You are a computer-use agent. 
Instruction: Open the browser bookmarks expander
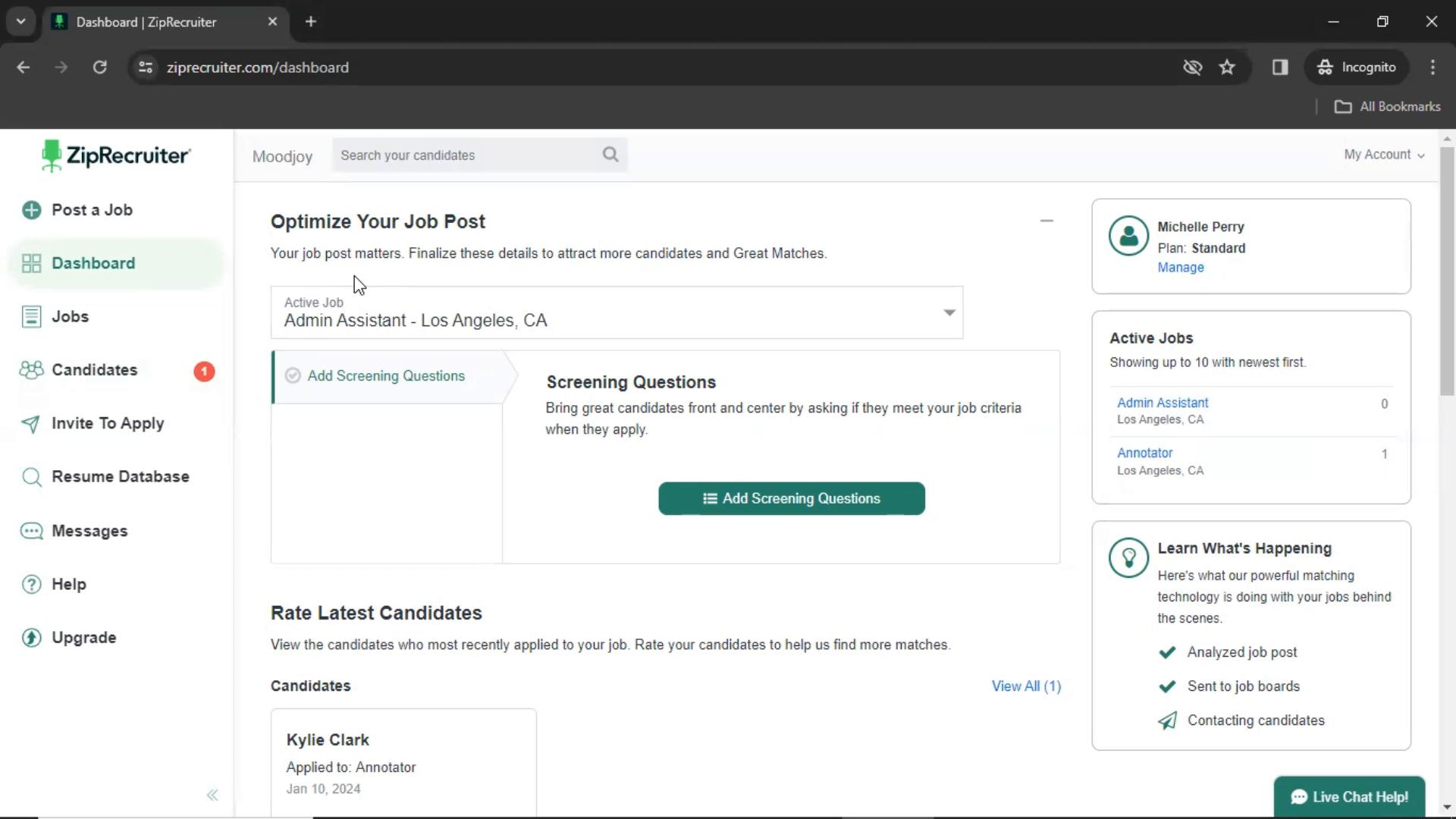[1389, 106]
